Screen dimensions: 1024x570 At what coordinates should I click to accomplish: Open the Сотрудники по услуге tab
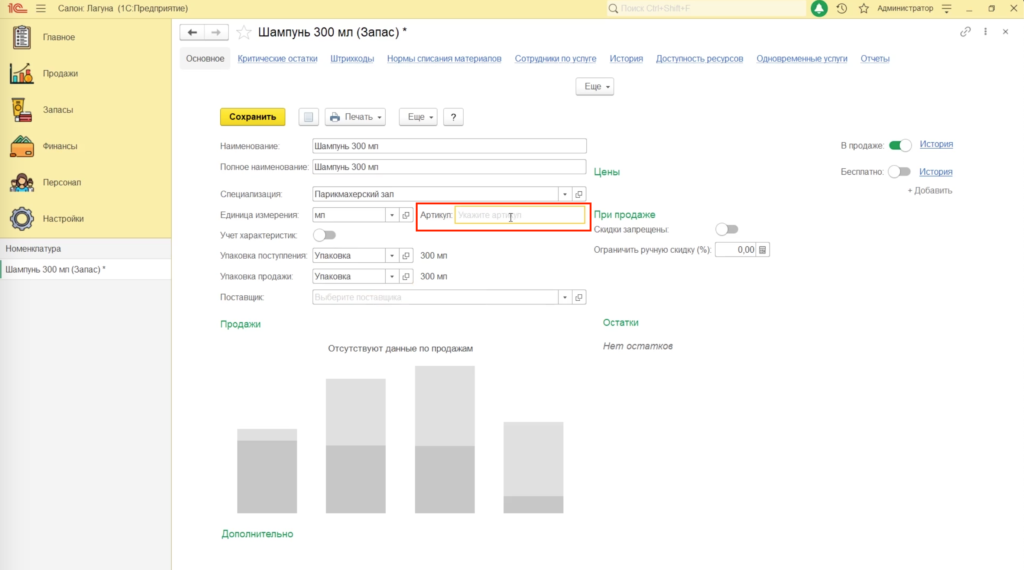(x=555, y=59)
